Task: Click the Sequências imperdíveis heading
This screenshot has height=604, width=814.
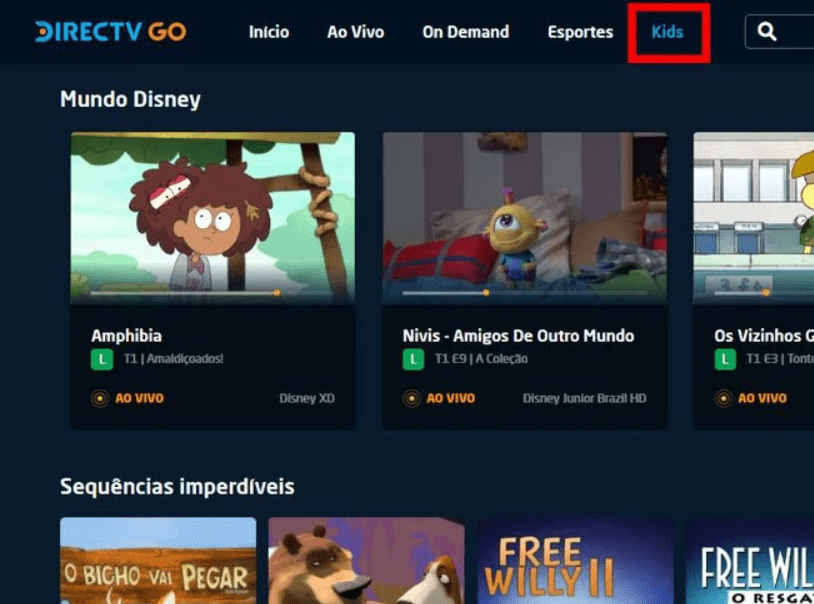Action: tap(178, 487)
